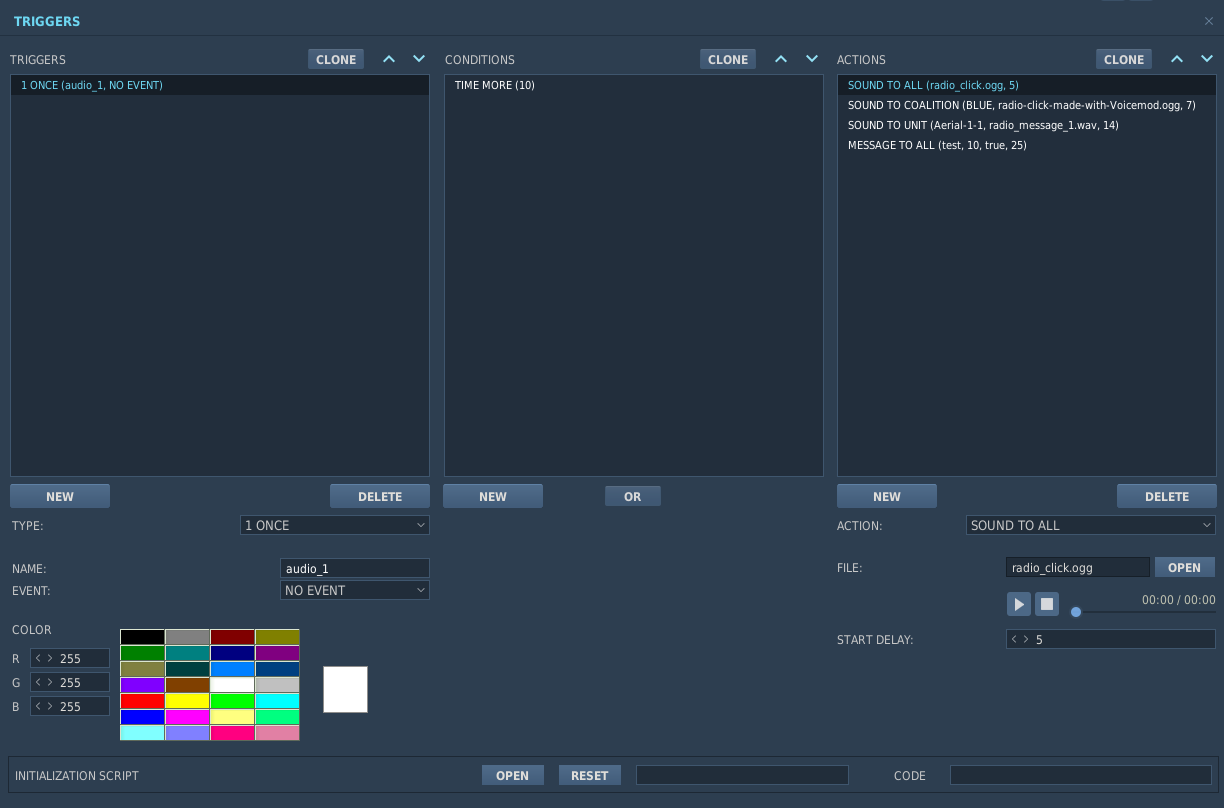
Task: Clone the selected action
Action: coord(1124,59)
